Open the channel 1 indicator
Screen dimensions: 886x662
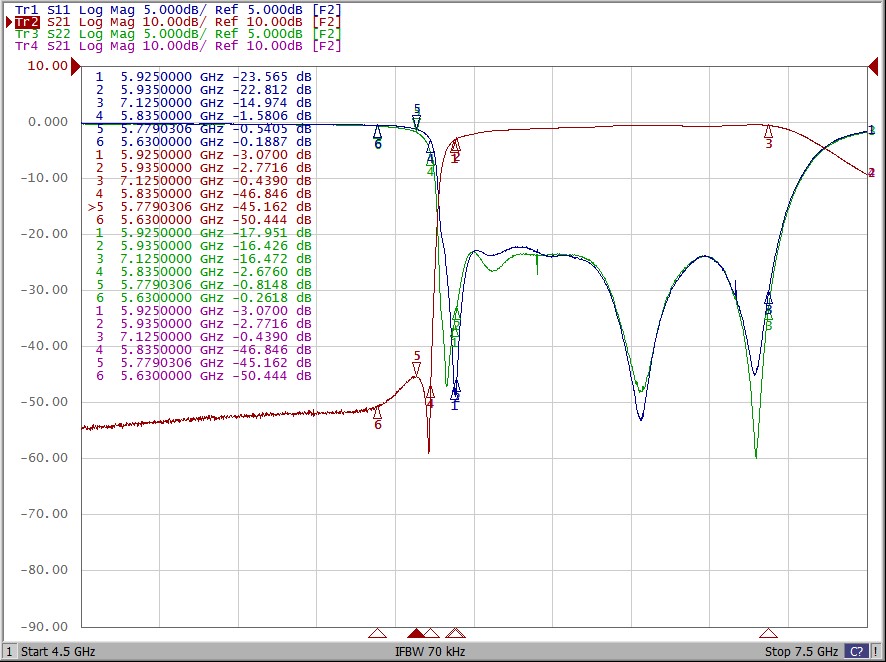[8, 651]
